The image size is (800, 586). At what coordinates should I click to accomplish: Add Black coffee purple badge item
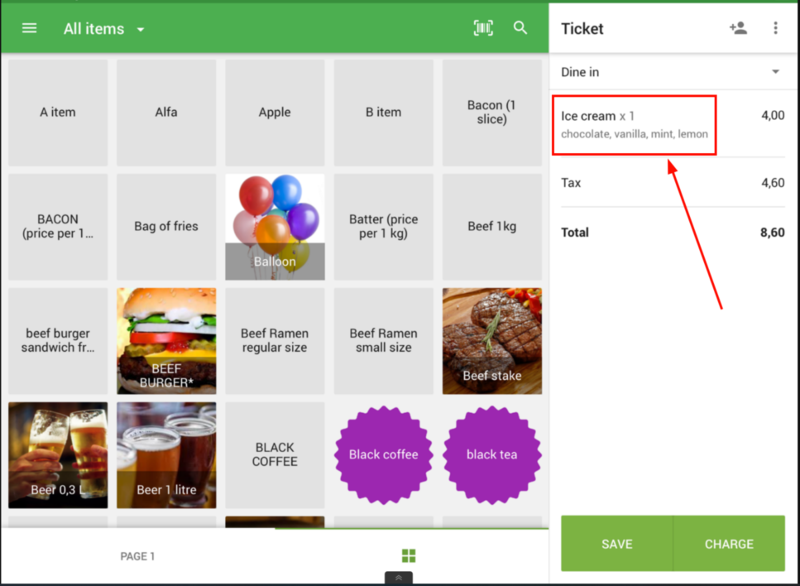coord(383,454)
